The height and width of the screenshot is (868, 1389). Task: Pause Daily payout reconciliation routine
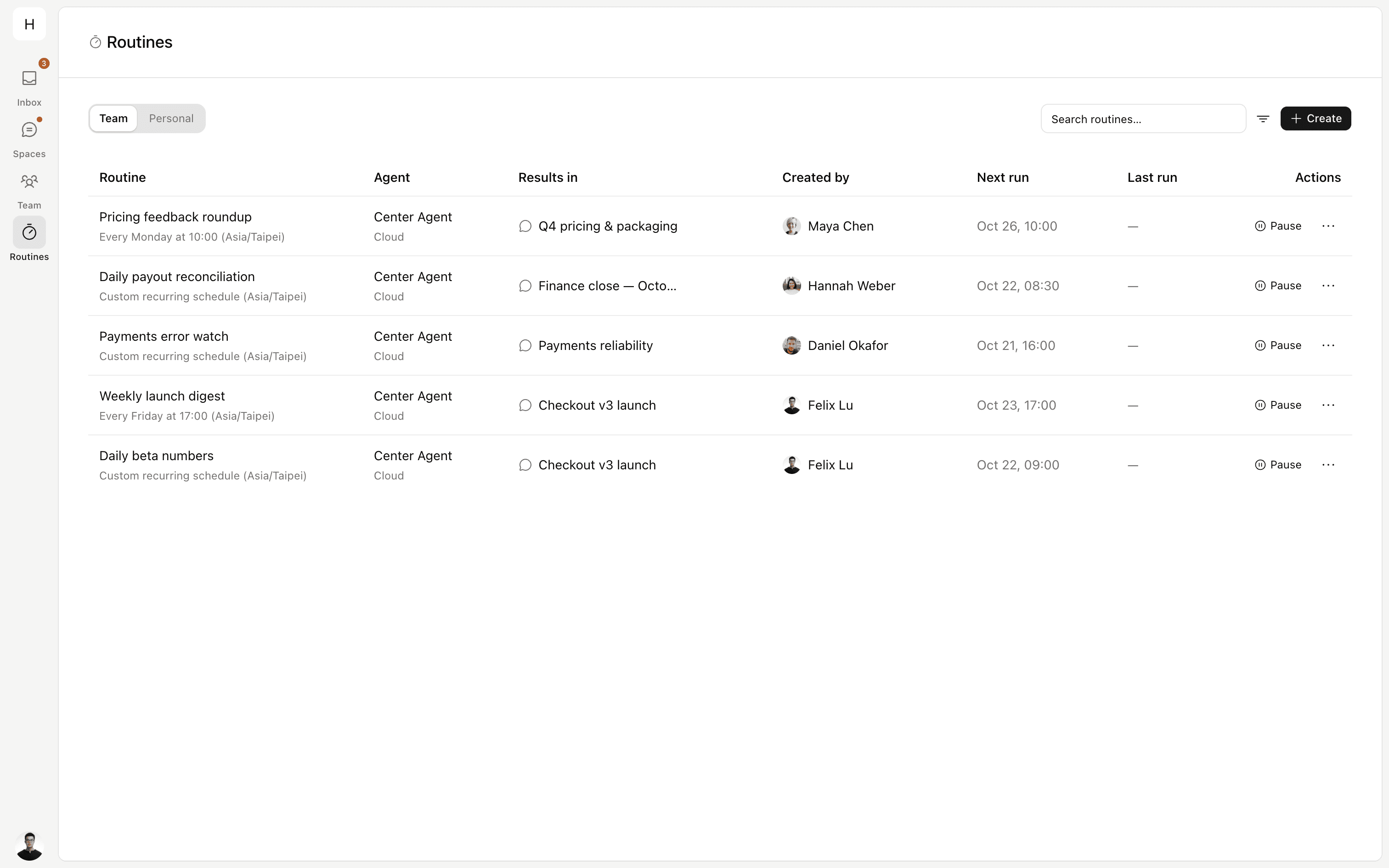(1278, 286)
